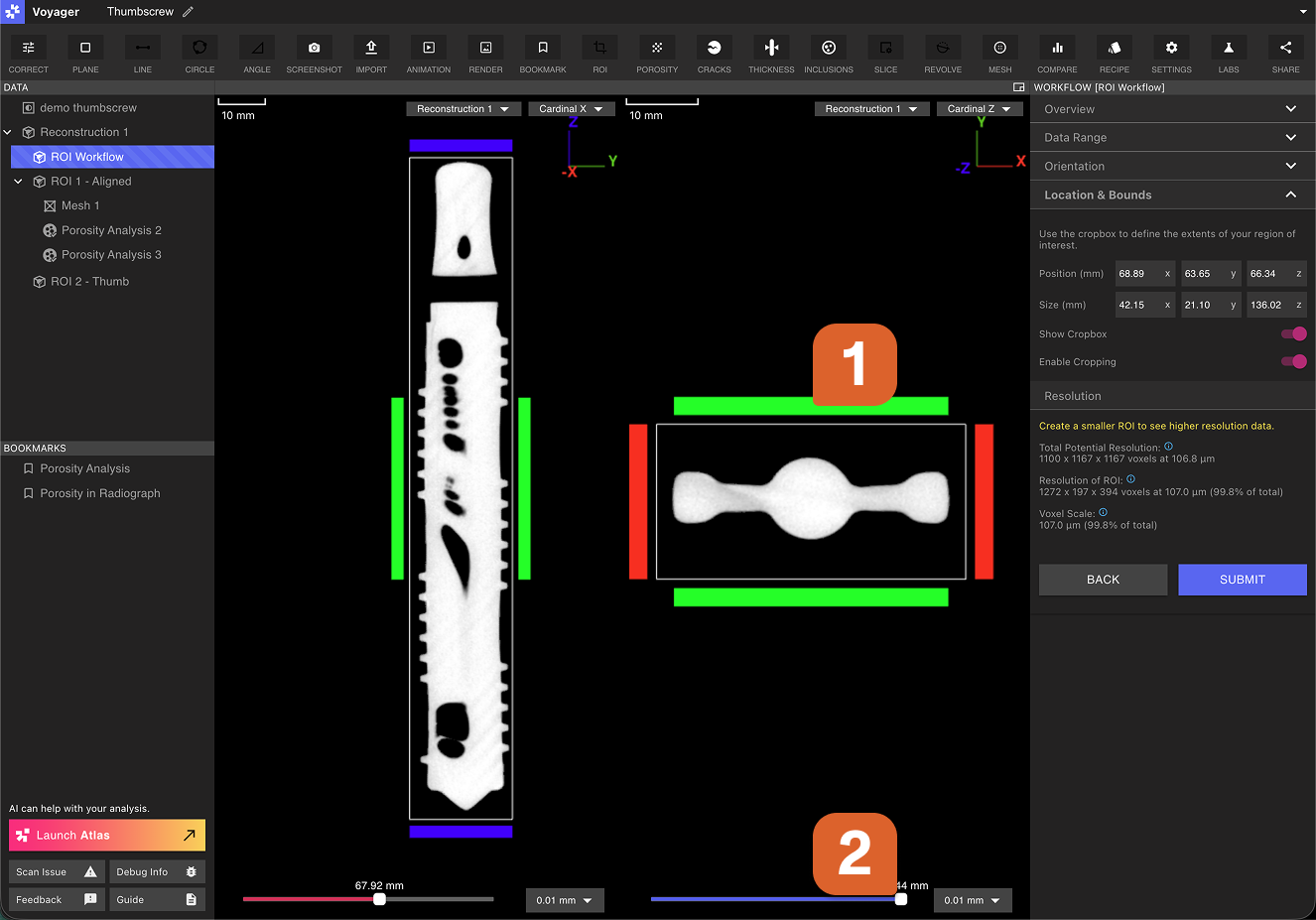This screenshot has height=920, width=1316.
Task: Select the Porosity tool icon
Action: 656,49
